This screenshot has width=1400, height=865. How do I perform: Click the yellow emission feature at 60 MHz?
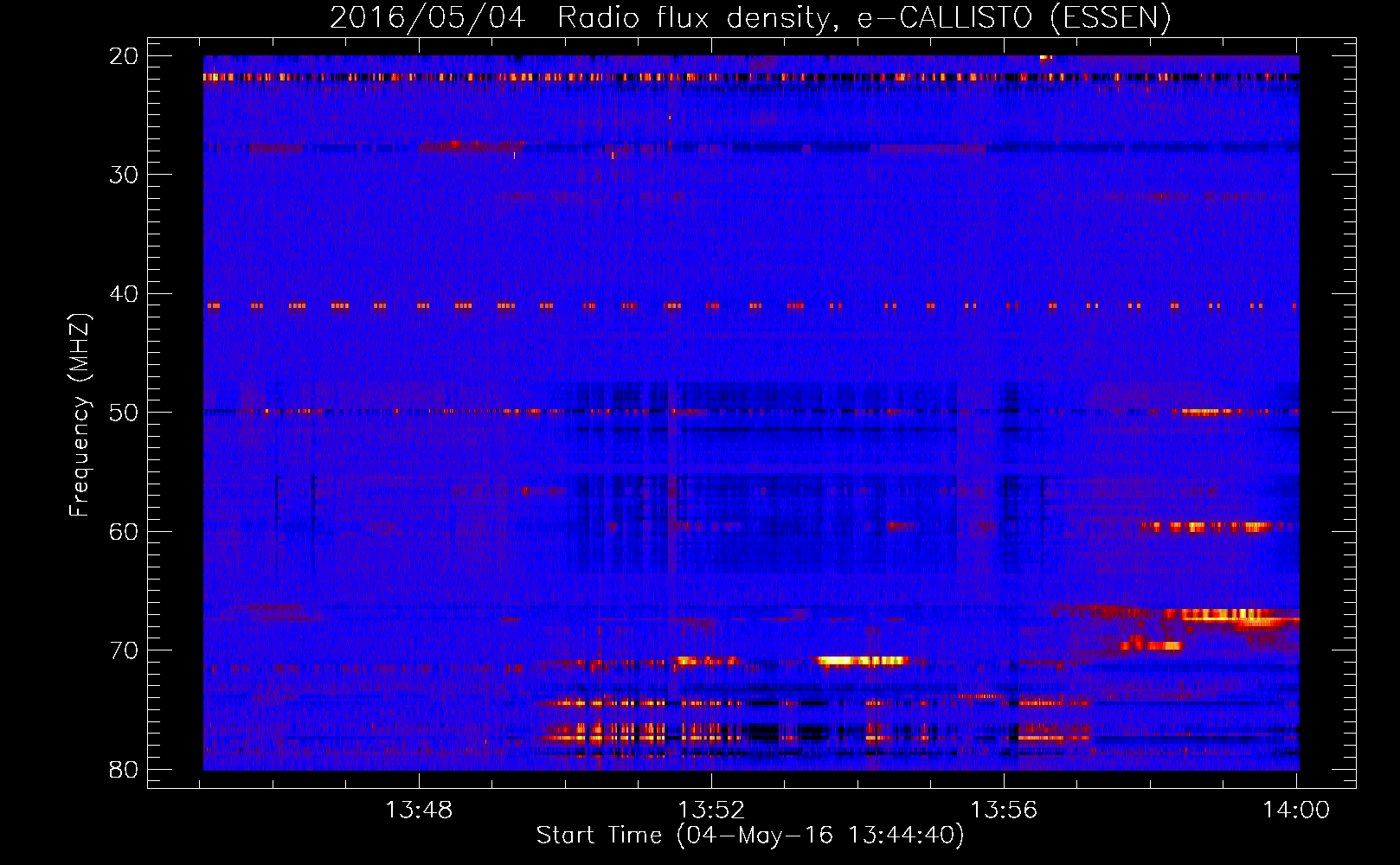click(x=1207, y=526)
